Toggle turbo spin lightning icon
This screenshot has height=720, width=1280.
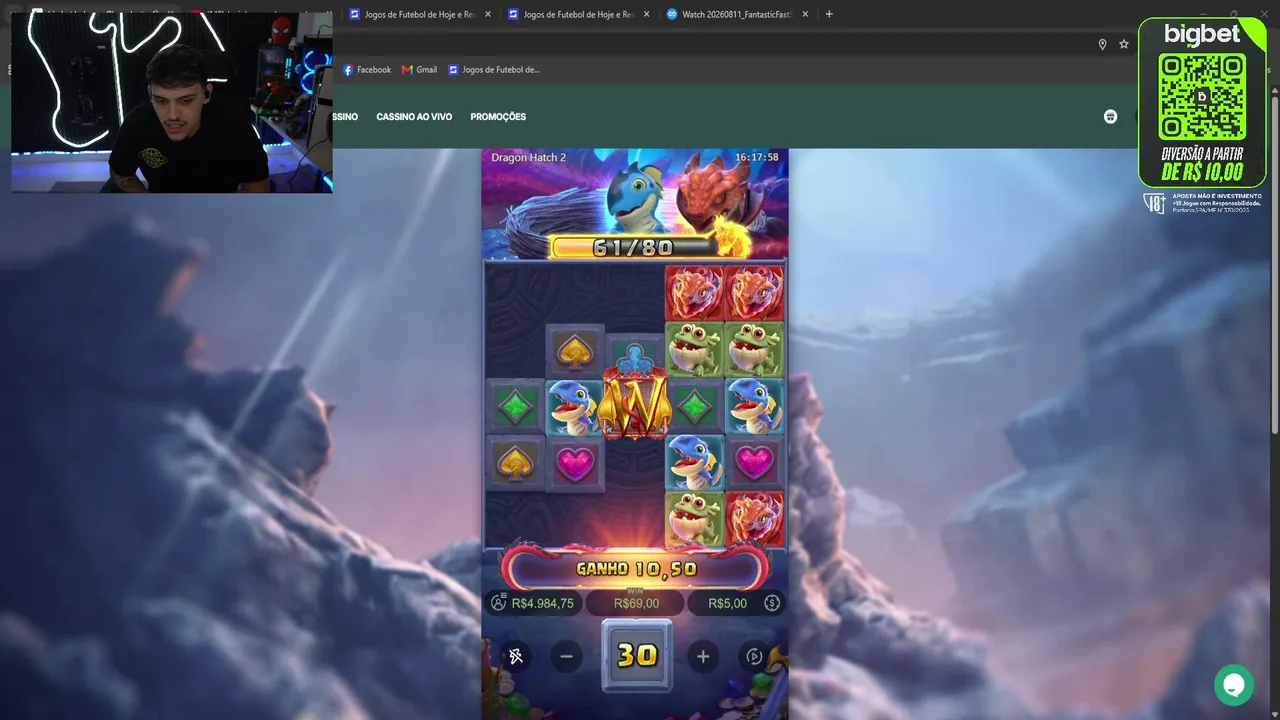pyautogui.click(x=516, y=656)
